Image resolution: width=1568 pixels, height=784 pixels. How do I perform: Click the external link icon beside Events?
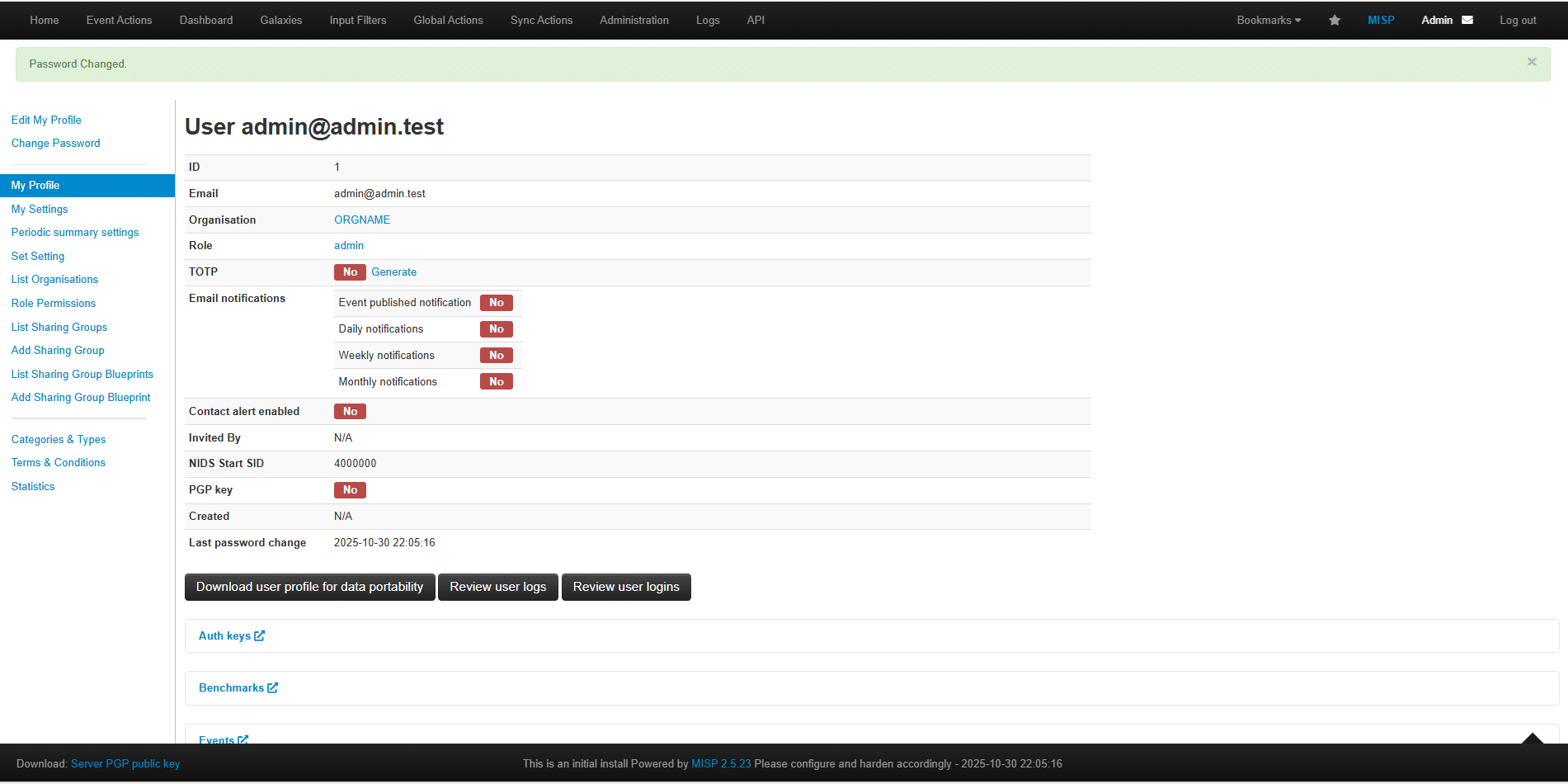[x=242, y=739]
